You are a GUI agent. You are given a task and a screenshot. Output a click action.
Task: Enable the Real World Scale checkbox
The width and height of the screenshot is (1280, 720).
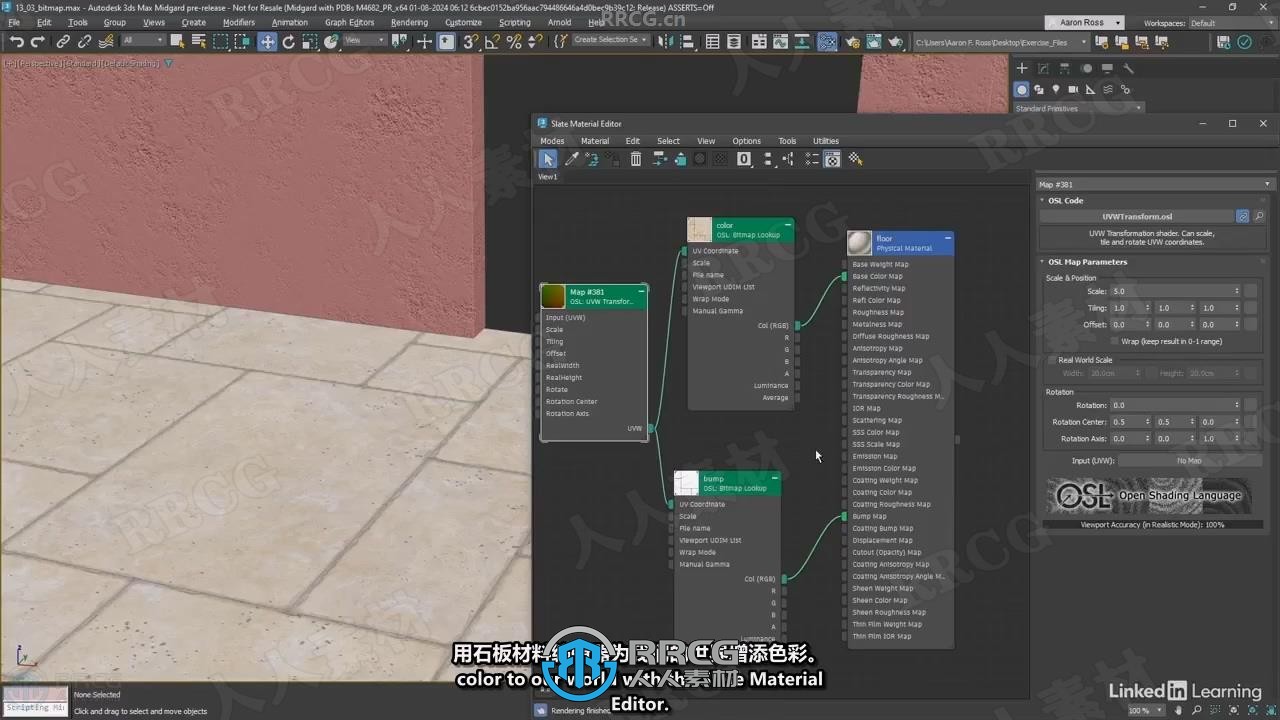[1051, 360]
